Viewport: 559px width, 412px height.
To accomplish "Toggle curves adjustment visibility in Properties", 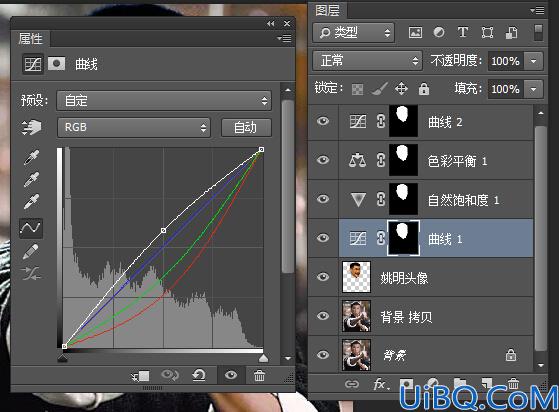I will [231, 375].
